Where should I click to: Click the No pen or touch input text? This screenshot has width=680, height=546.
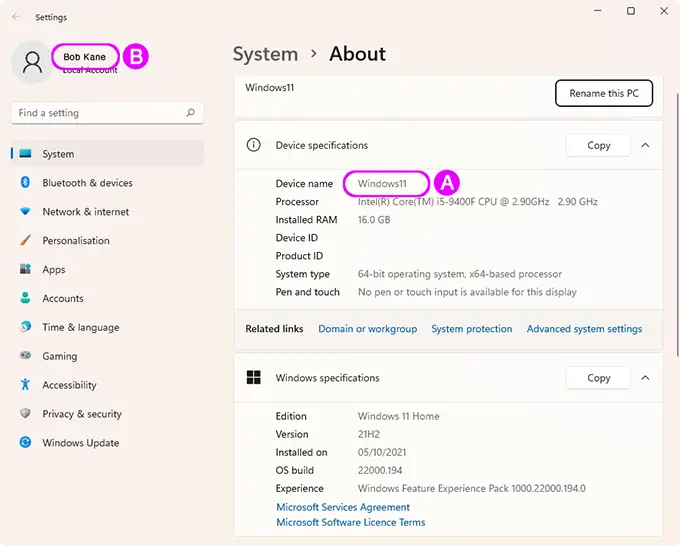click(x=468, y=292)
